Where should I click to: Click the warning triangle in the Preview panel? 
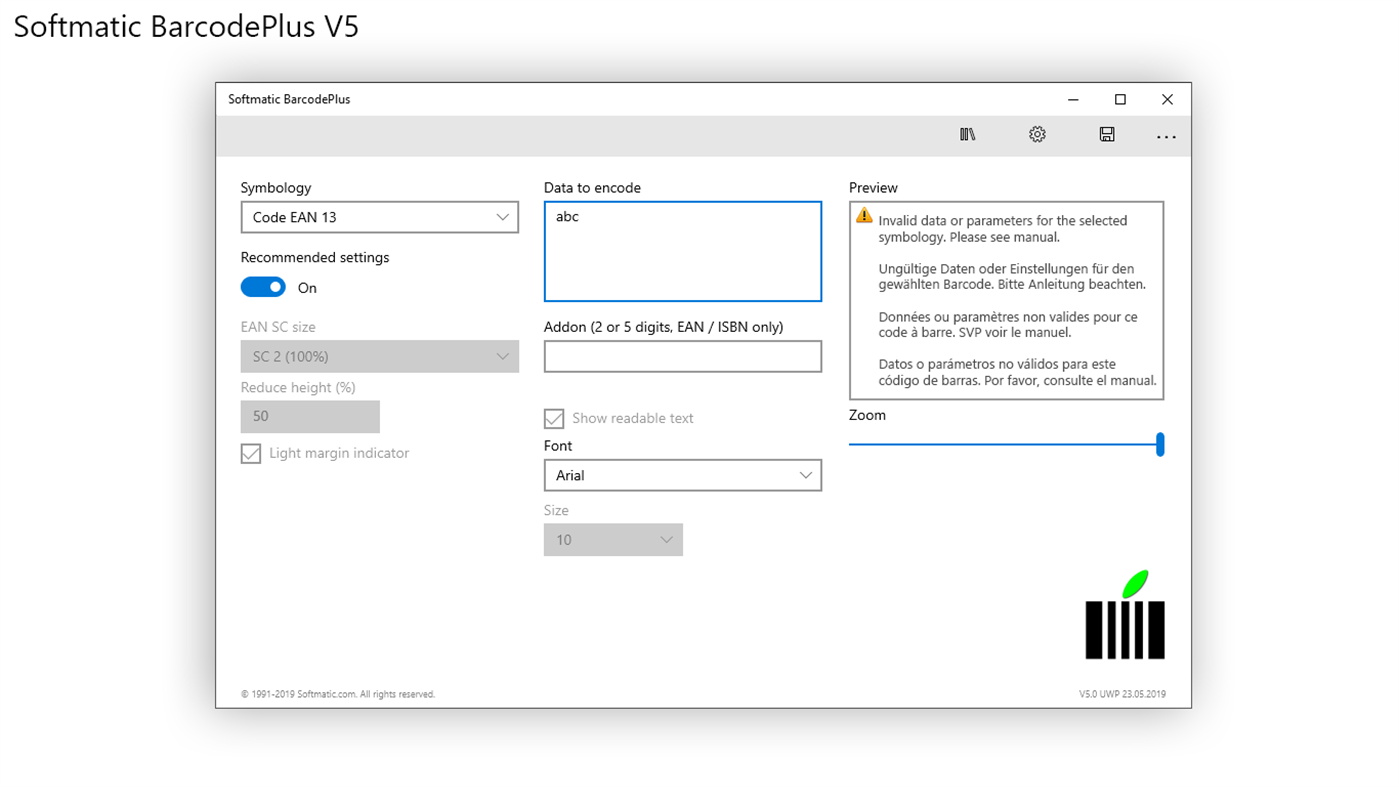click(x=862, y=214)
